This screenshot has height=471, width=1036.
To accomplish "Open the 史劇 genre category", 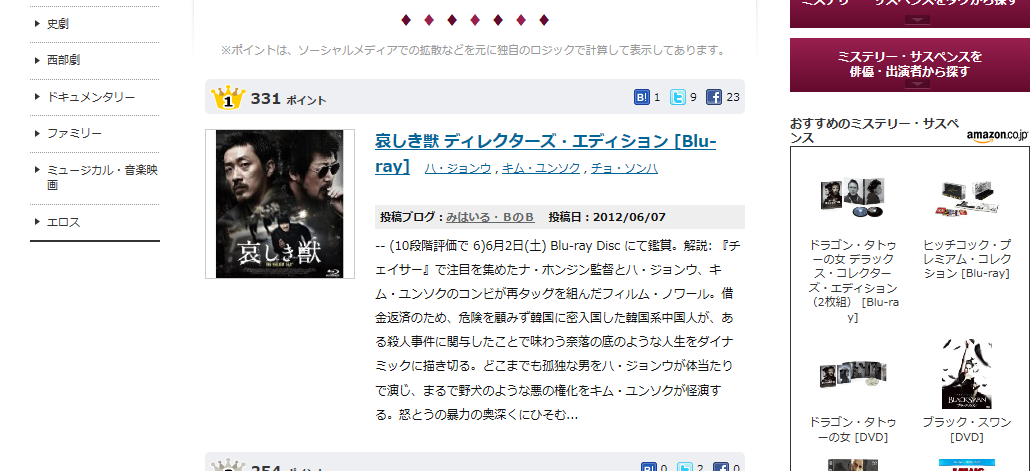I will pyautogui.click(x=57, y=24).
